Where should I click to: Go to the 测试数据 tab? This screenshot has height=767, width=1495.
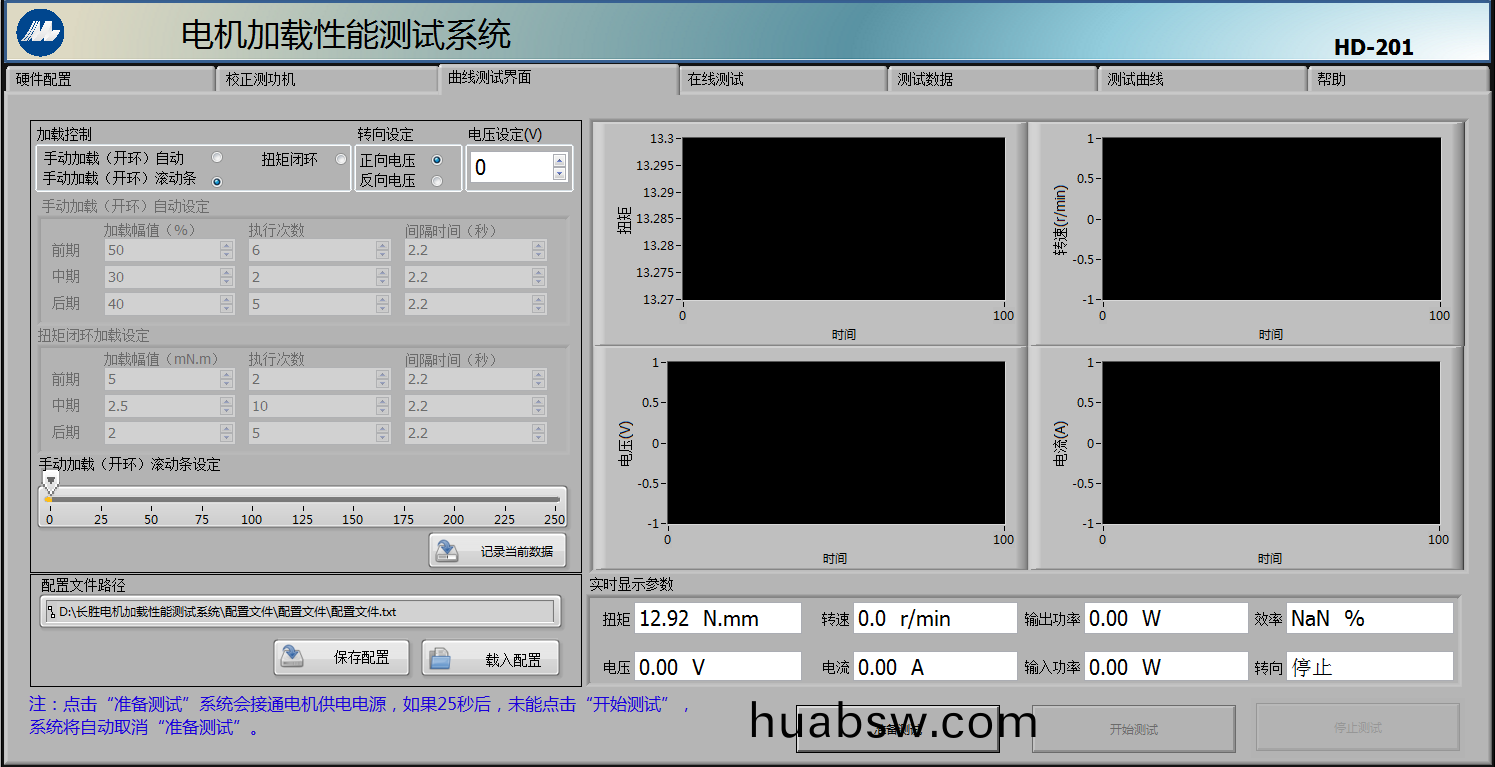click(x=991, y=80)
